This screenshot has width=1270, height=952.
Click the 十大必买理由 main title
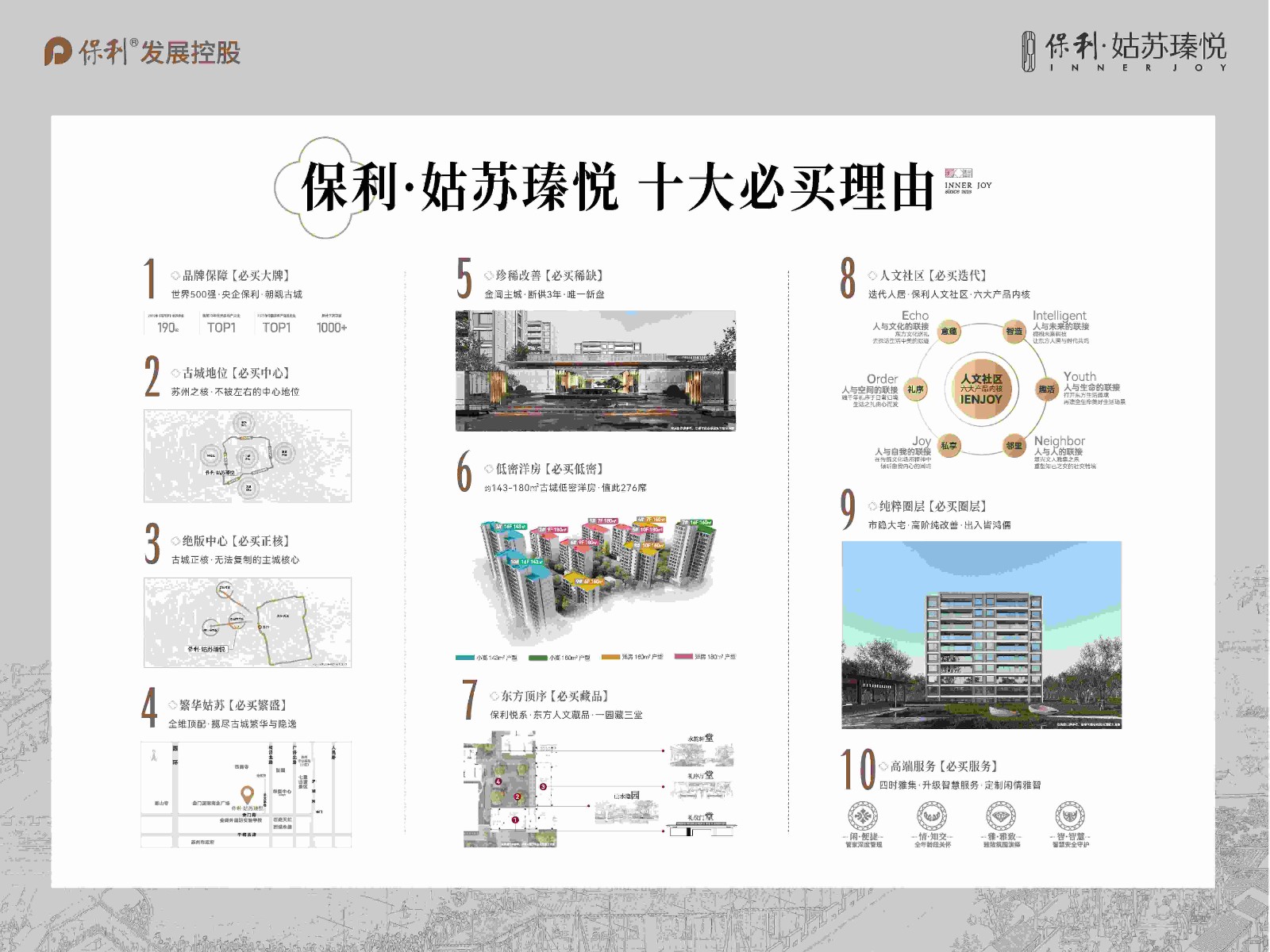(787, 187)
